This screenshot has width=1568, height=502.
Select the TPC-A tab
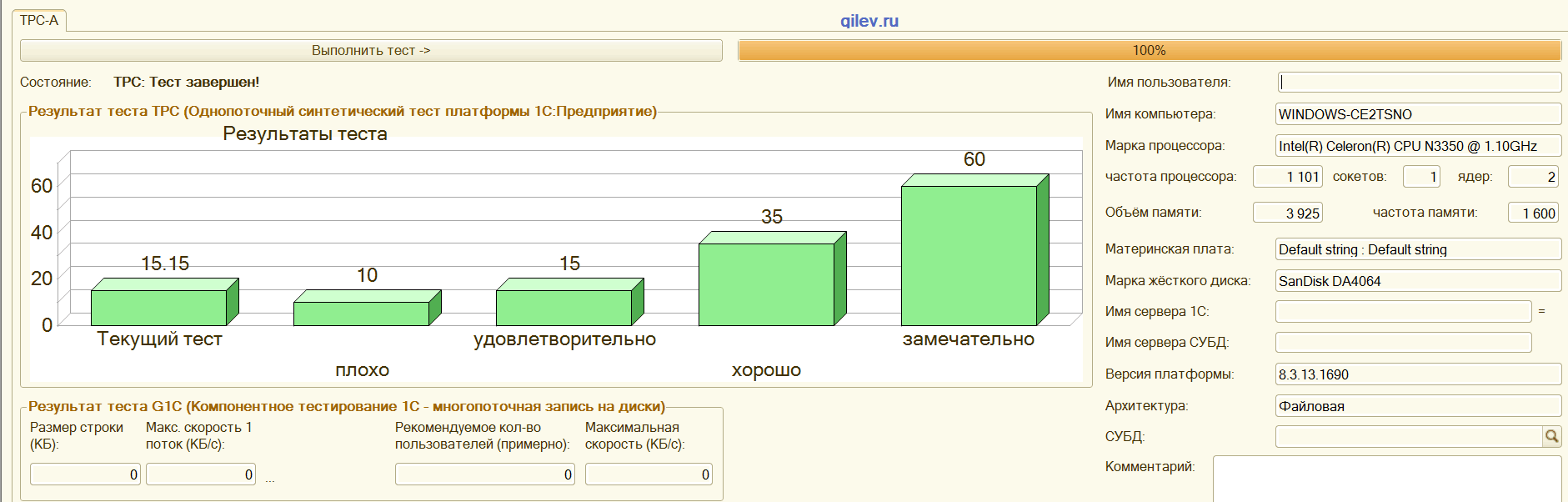(x=39, y=20)
